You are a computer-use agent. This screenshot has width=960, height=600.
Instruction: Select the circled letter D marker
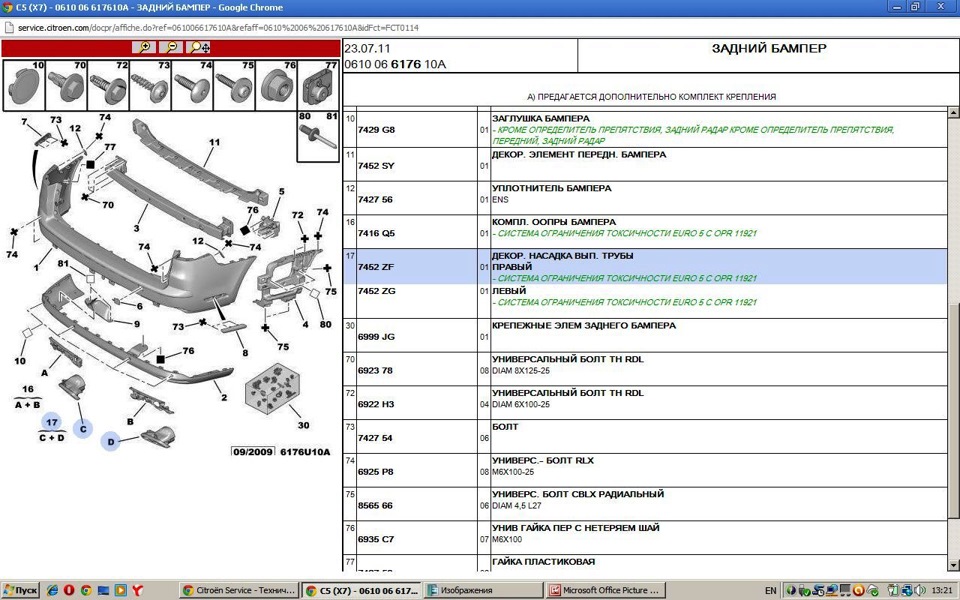pos(108,439)
